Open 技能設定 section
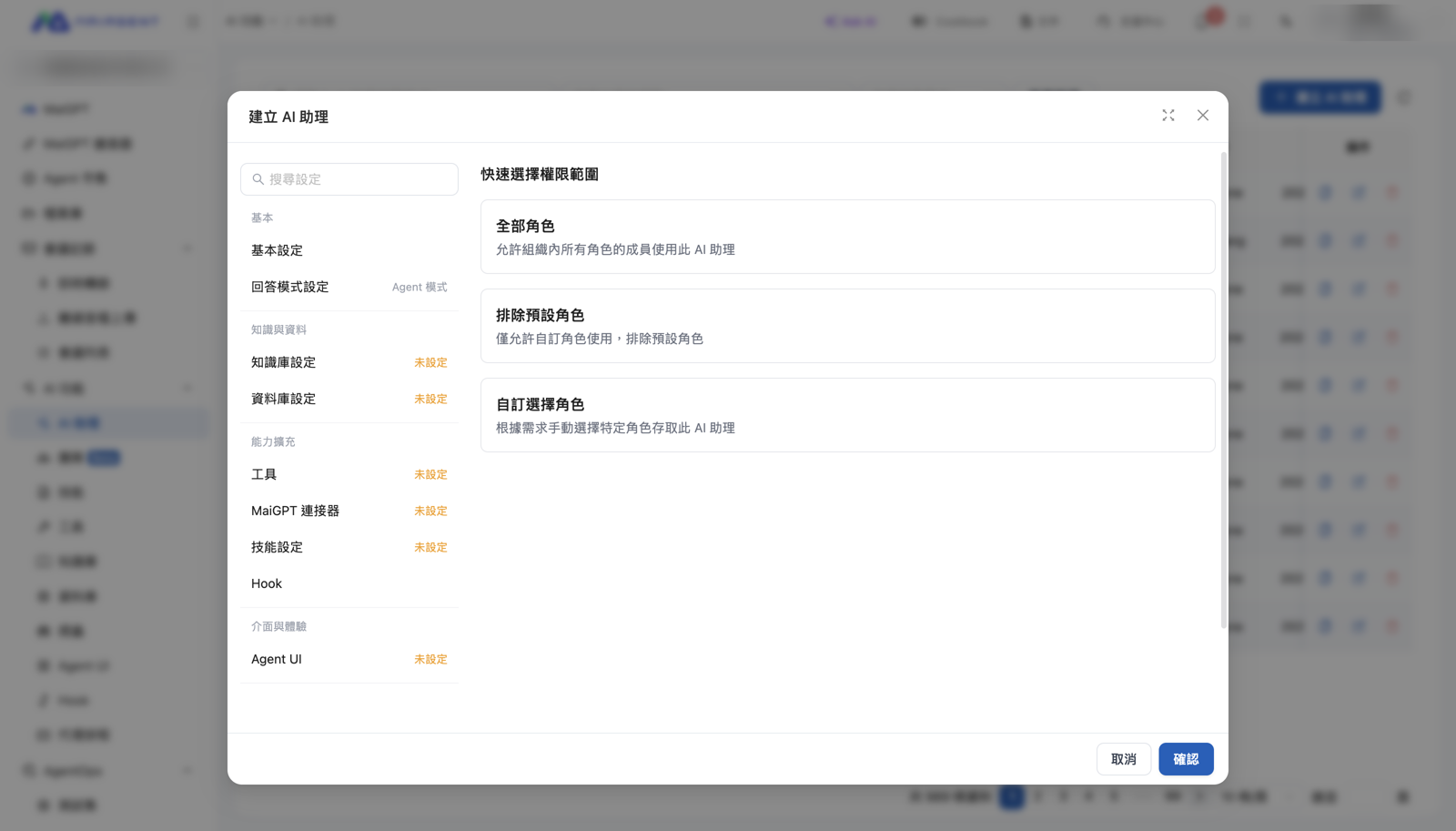The height and width of the screenshot is (831, 1456). [x=349, y=547]
